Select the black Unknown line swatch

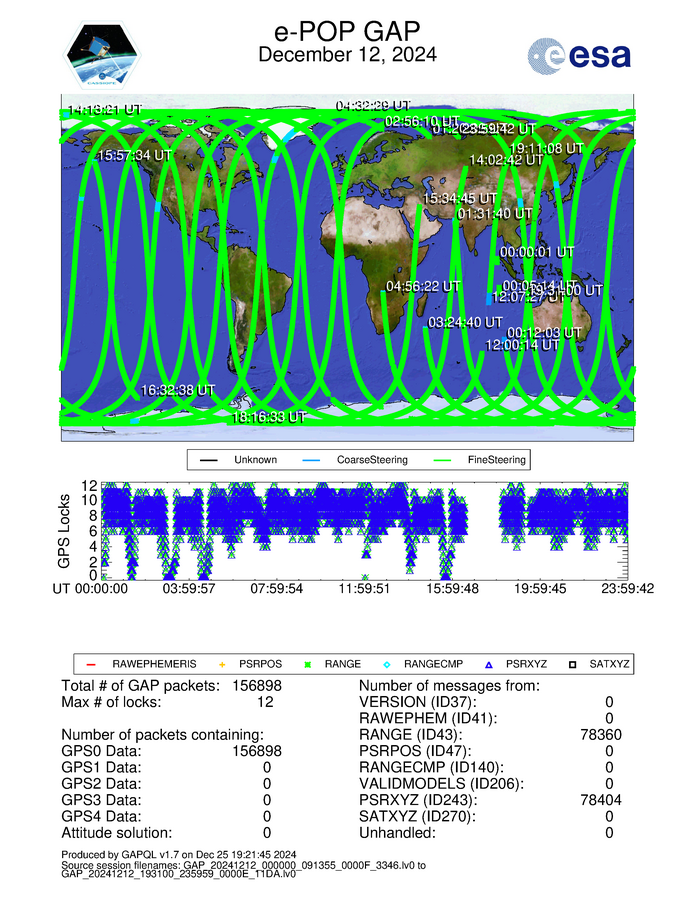click(209, 461)
